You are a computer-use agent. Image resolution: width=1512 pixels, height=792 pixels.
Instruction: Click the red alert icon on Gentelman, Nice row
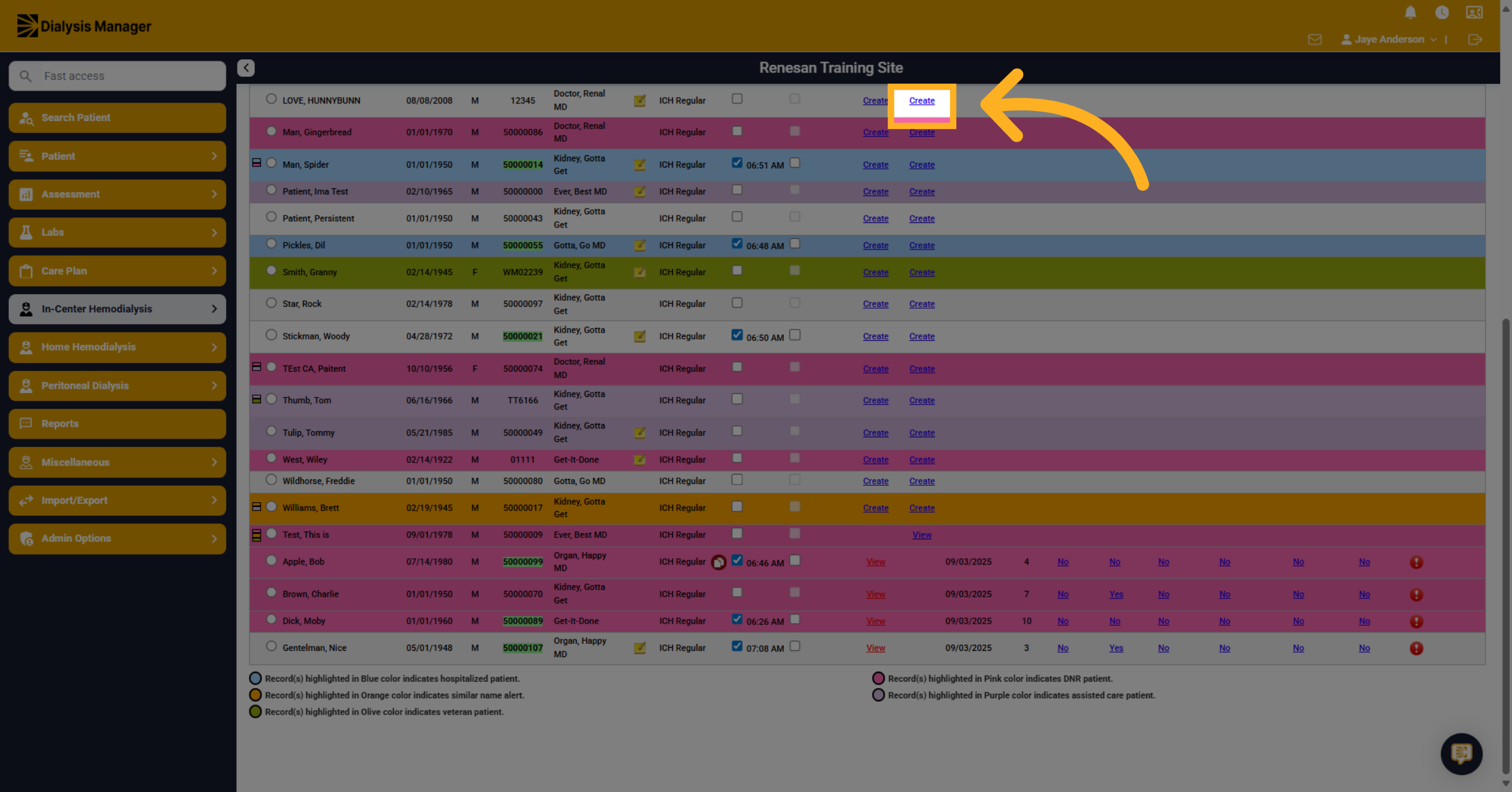(x=1416, y=648)
